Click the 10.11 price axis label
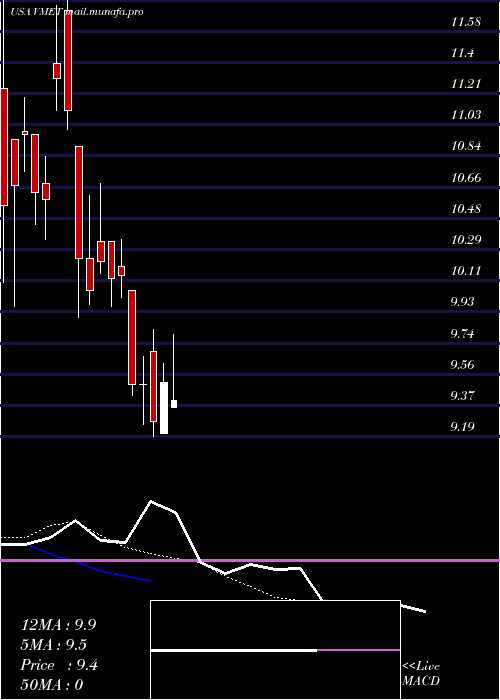500x700 pixels. 466,271
